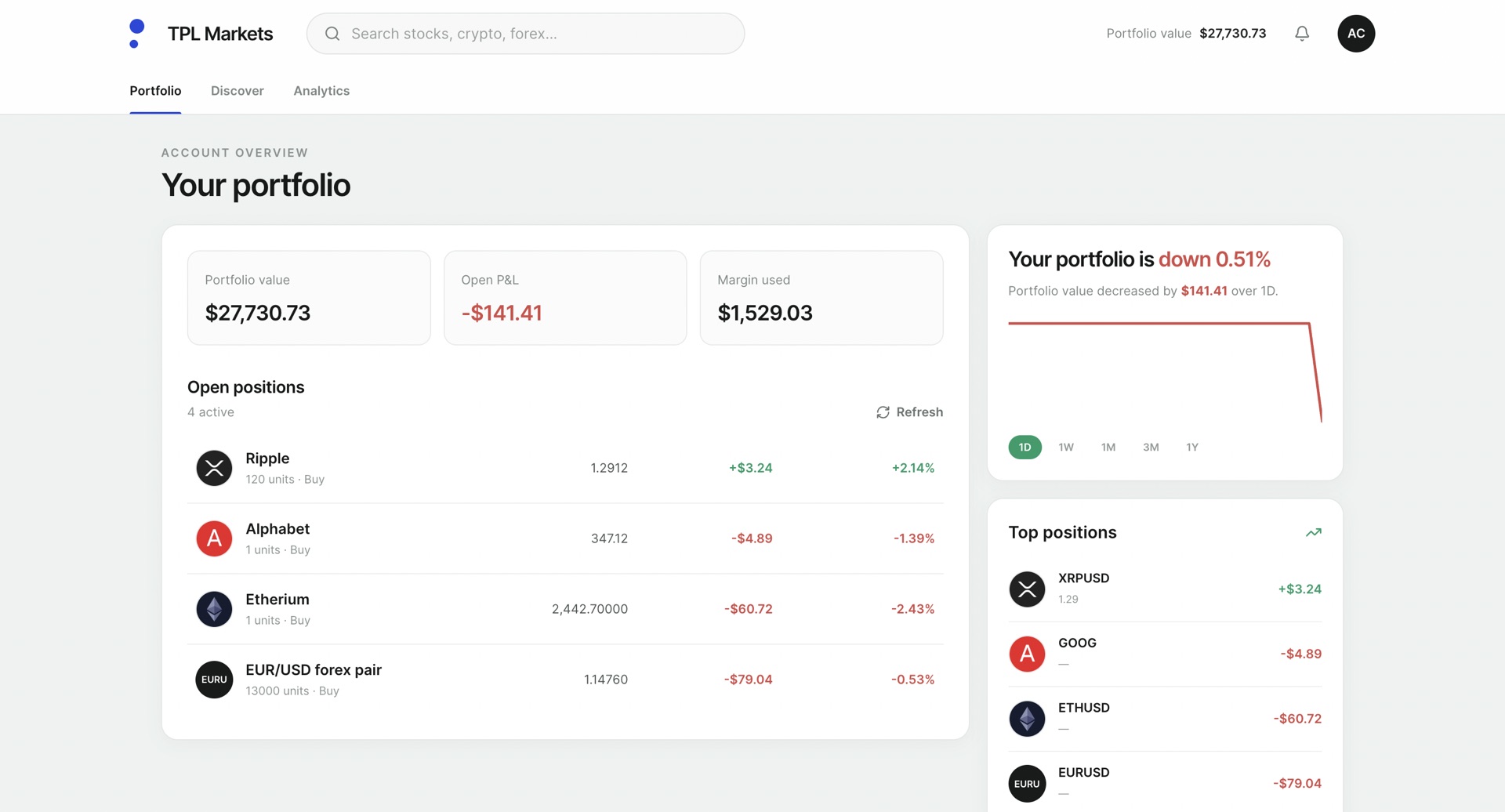Click the '4 active' positions count
This screenshot has width=1505, height=812.
point(211,412)
